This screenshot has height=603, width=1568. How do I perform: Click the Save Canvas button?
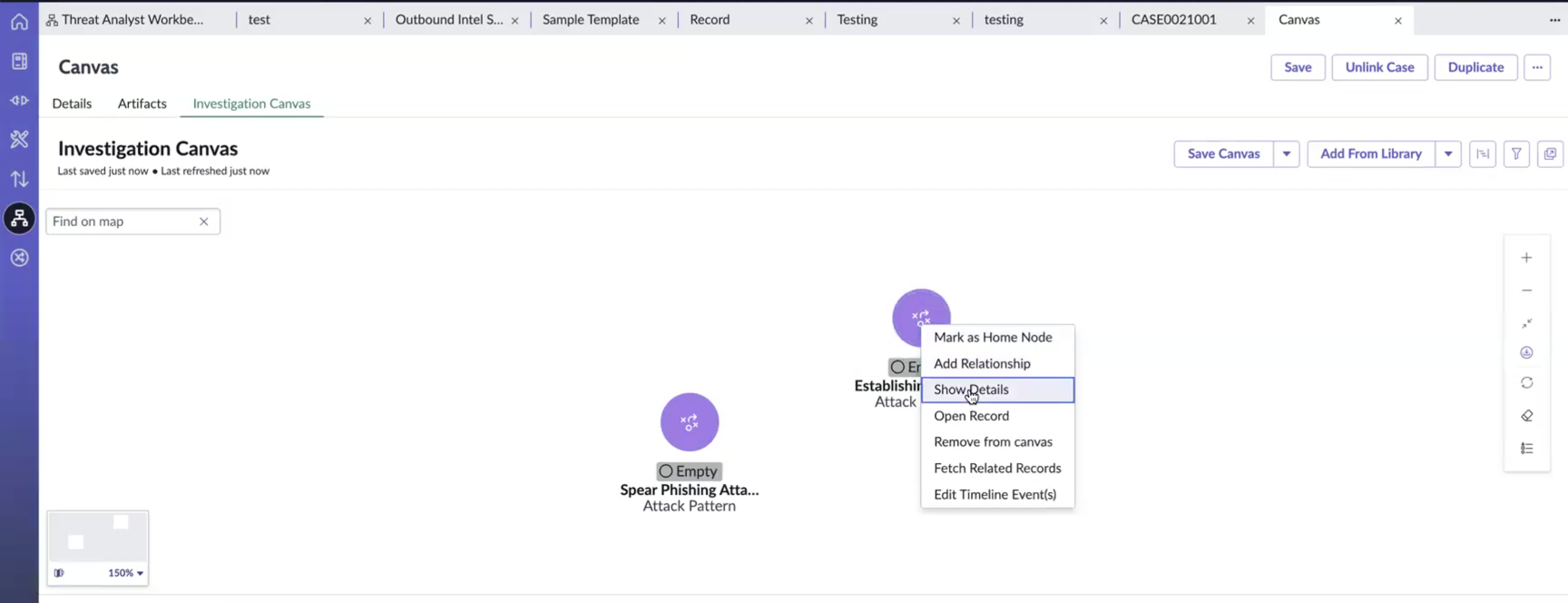tap(1223, 154)
